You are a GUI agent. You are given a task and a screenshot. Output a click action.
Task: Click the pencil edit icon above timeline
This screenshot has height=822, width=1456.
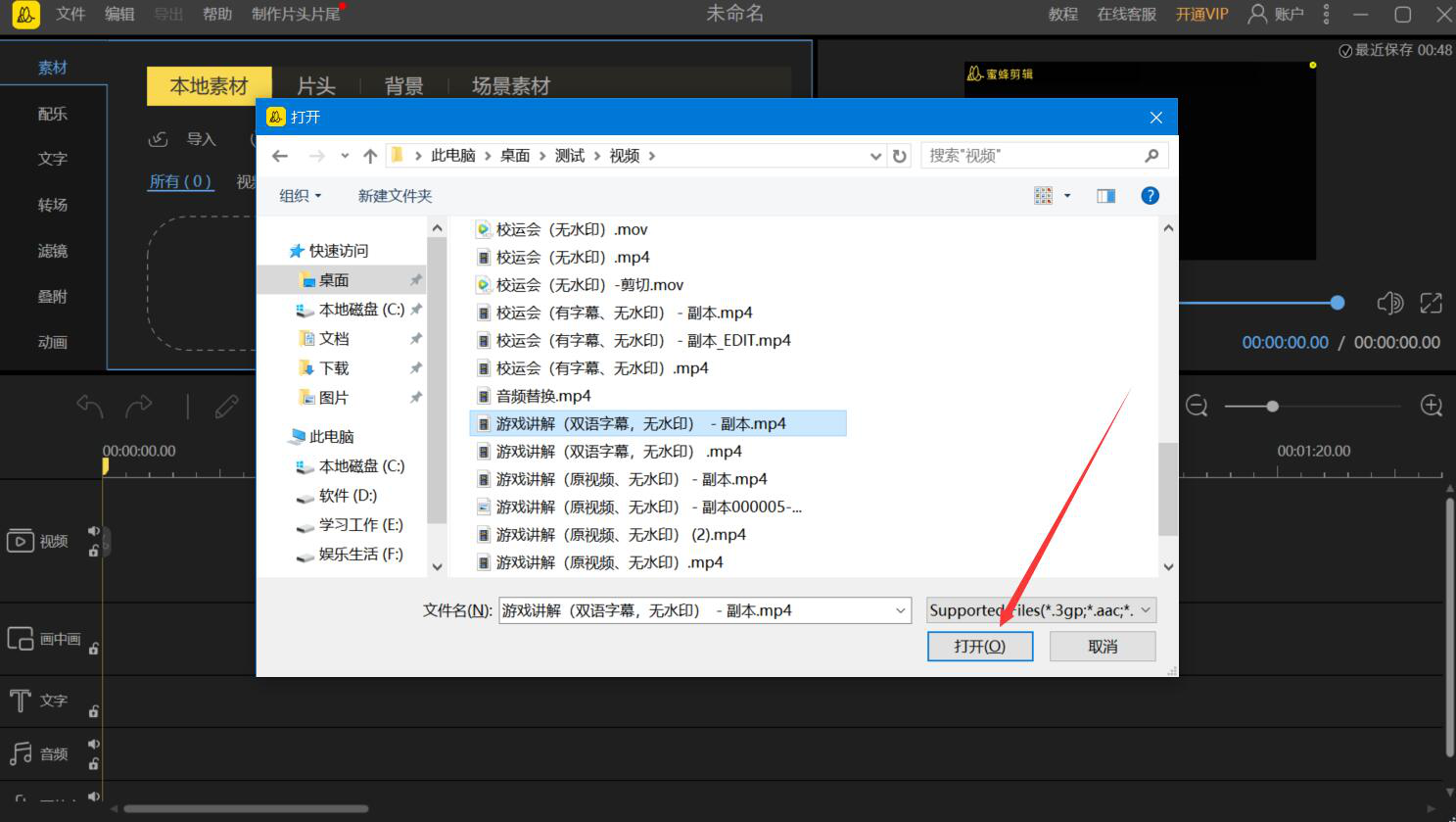click(x=227, y=406)
